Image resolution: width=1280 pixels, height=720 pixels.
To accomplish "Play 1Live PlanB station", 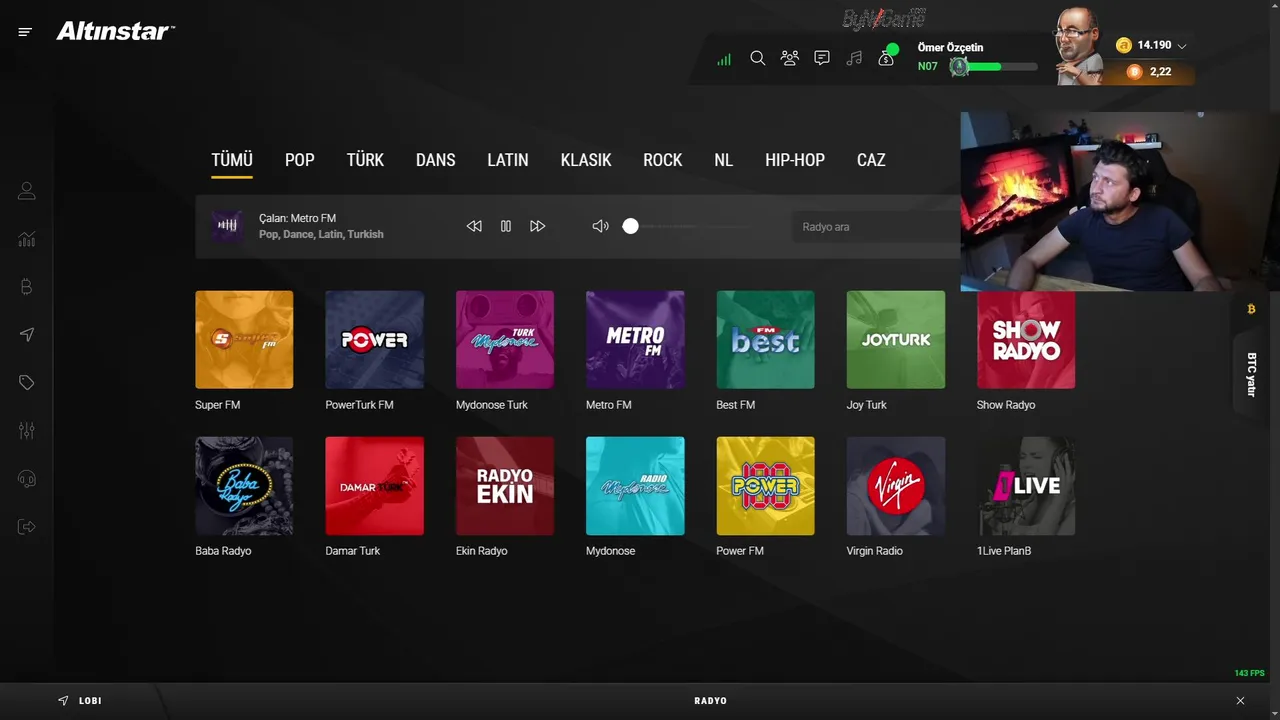I will point(1026,486).
